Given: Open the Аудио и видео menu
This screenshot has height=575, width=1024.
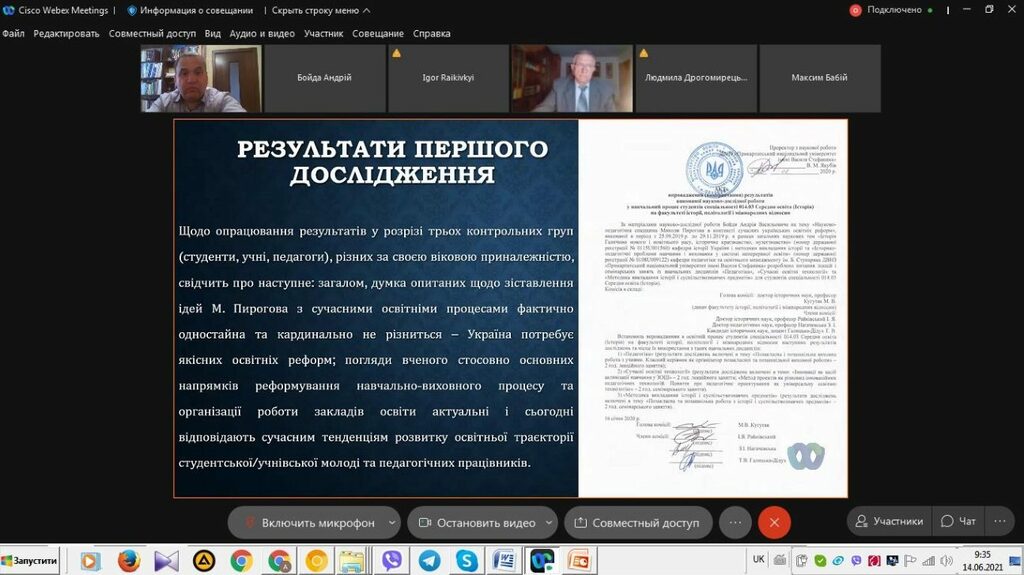Looking at the screenshot, I should coord(262,33).
